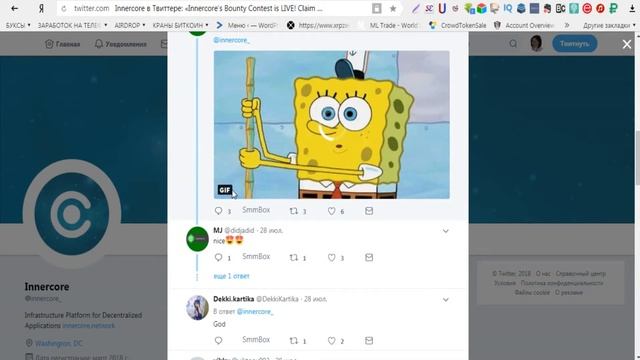Open the Yandex logo button in the browser toolbar
Screen dimensions: 640x360
point(41,8)
